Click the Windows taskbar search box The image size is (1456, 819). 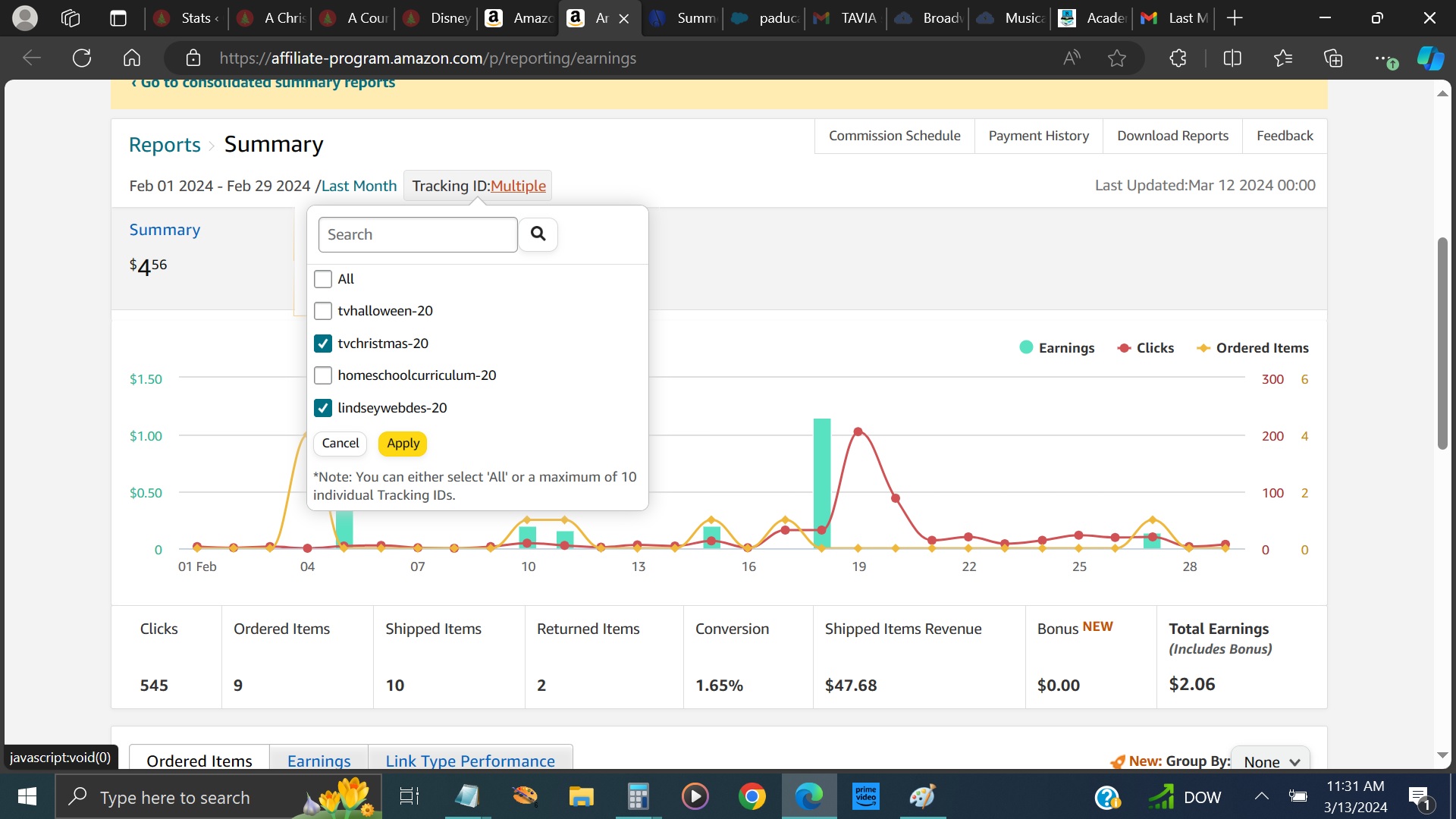(x=218, y=796)
